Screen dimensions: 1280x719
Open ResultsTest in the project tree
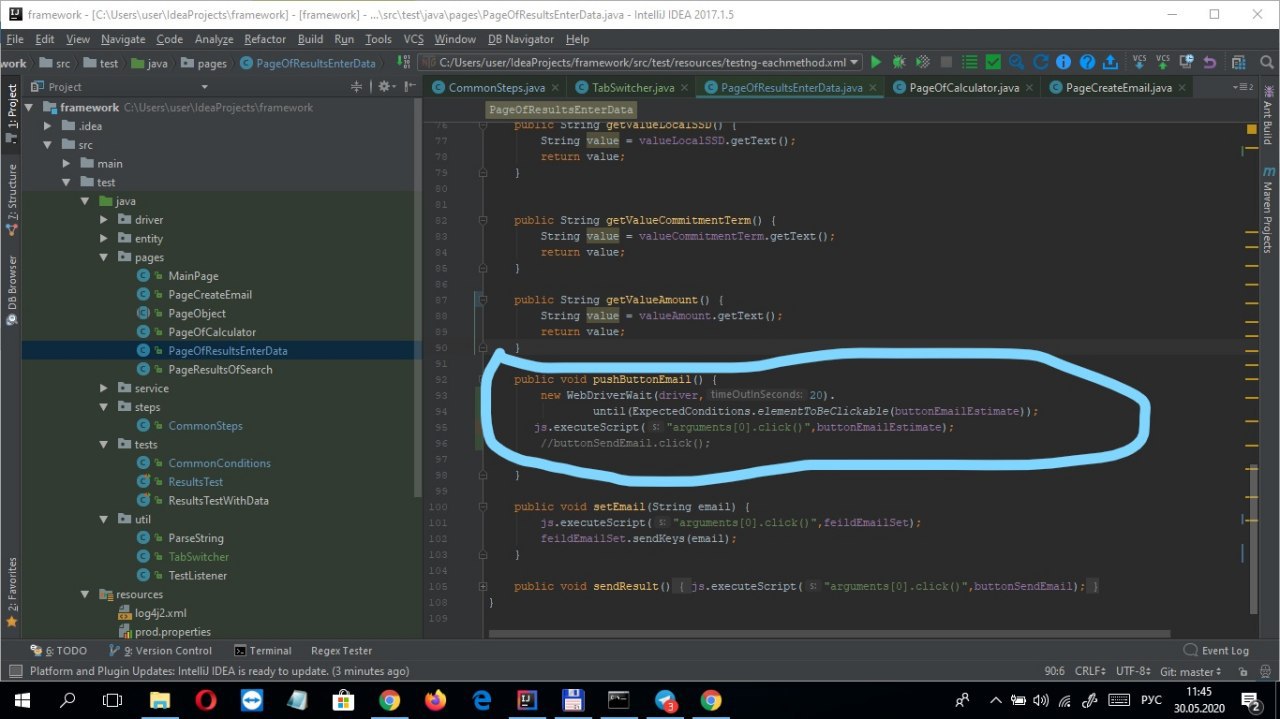pyautogui.click(x=195, y=482)
